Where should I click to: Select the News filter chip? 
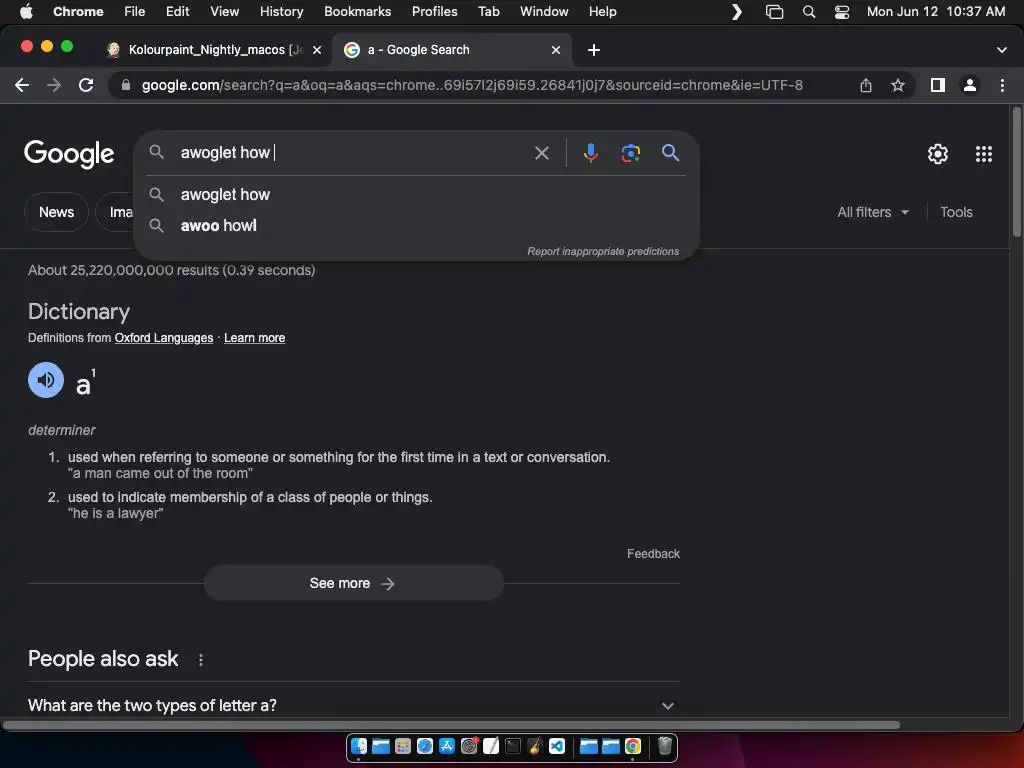coord(56,212)
